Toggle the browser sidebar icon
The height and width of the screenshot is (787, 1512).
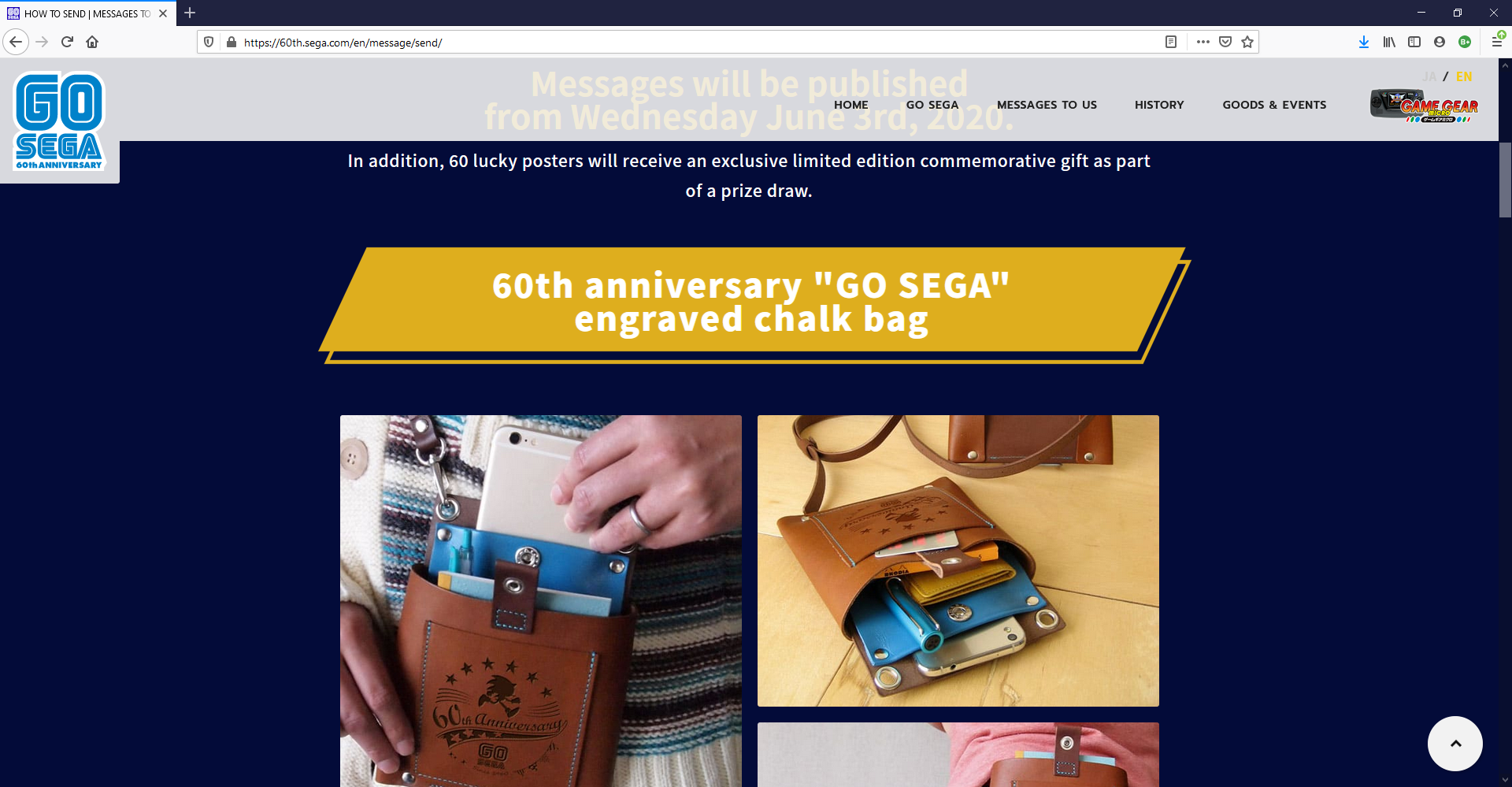coord(1414,42)
